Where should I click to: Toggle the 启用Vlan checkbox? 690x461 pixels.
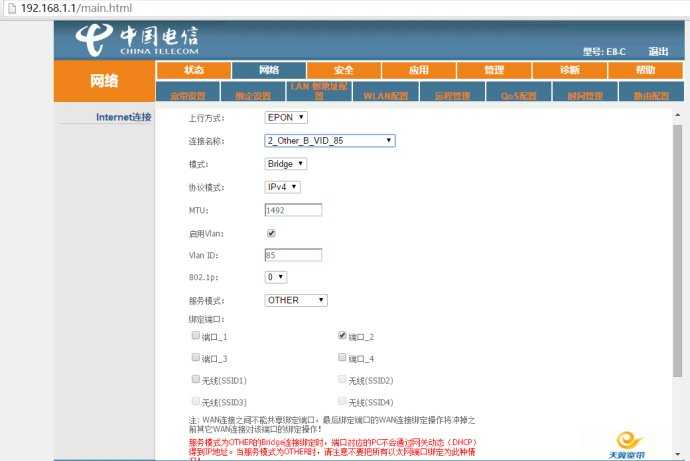[x=272, y=233]
